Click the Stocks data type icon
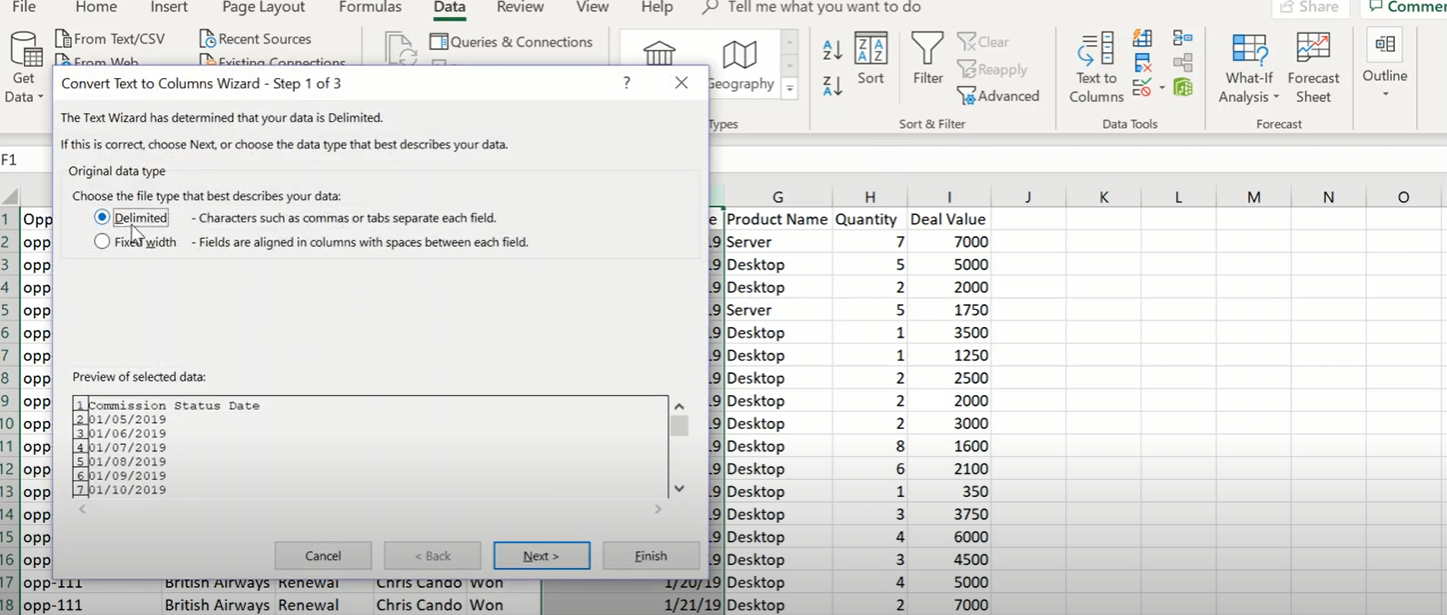Screen dimensions: 1447x615 tap(660, 54)
